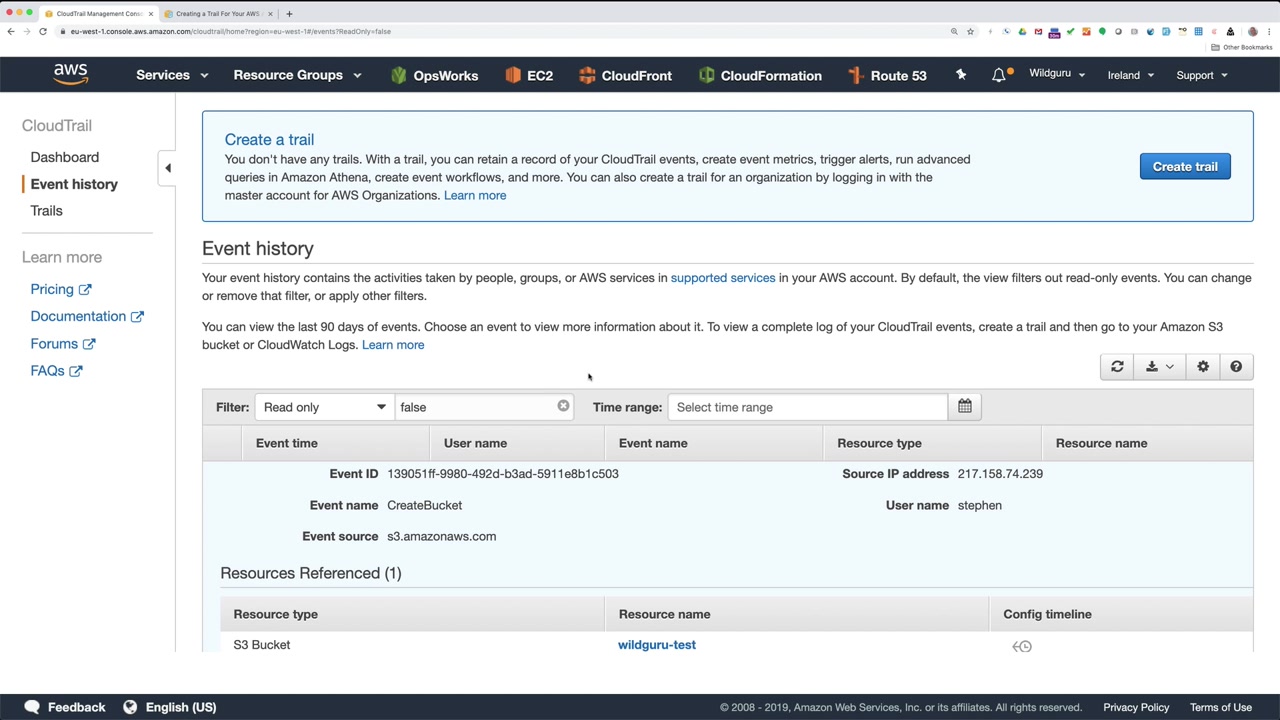Image resolution: width=1280 pixels, height=720 pixels.
Task: Clear the filter value
Action: coord(563,406)
